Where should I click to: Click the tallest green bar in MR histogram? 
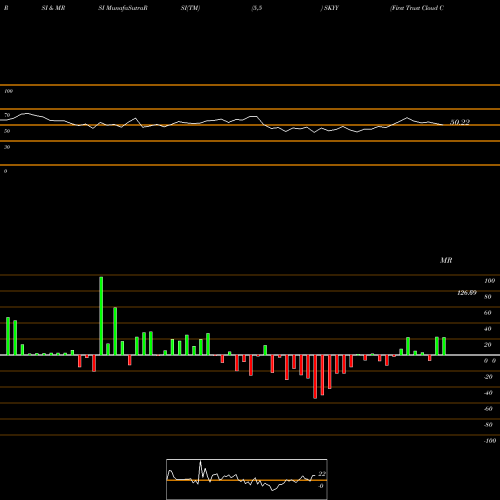point(101,316)
